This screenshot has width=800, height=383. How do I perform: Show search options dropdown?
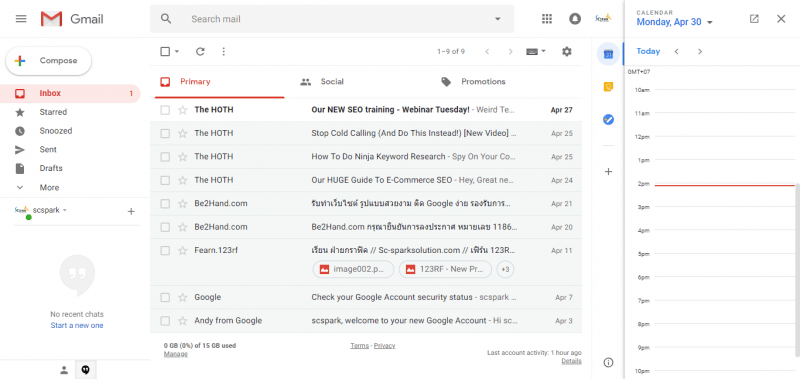click(497, 19)
